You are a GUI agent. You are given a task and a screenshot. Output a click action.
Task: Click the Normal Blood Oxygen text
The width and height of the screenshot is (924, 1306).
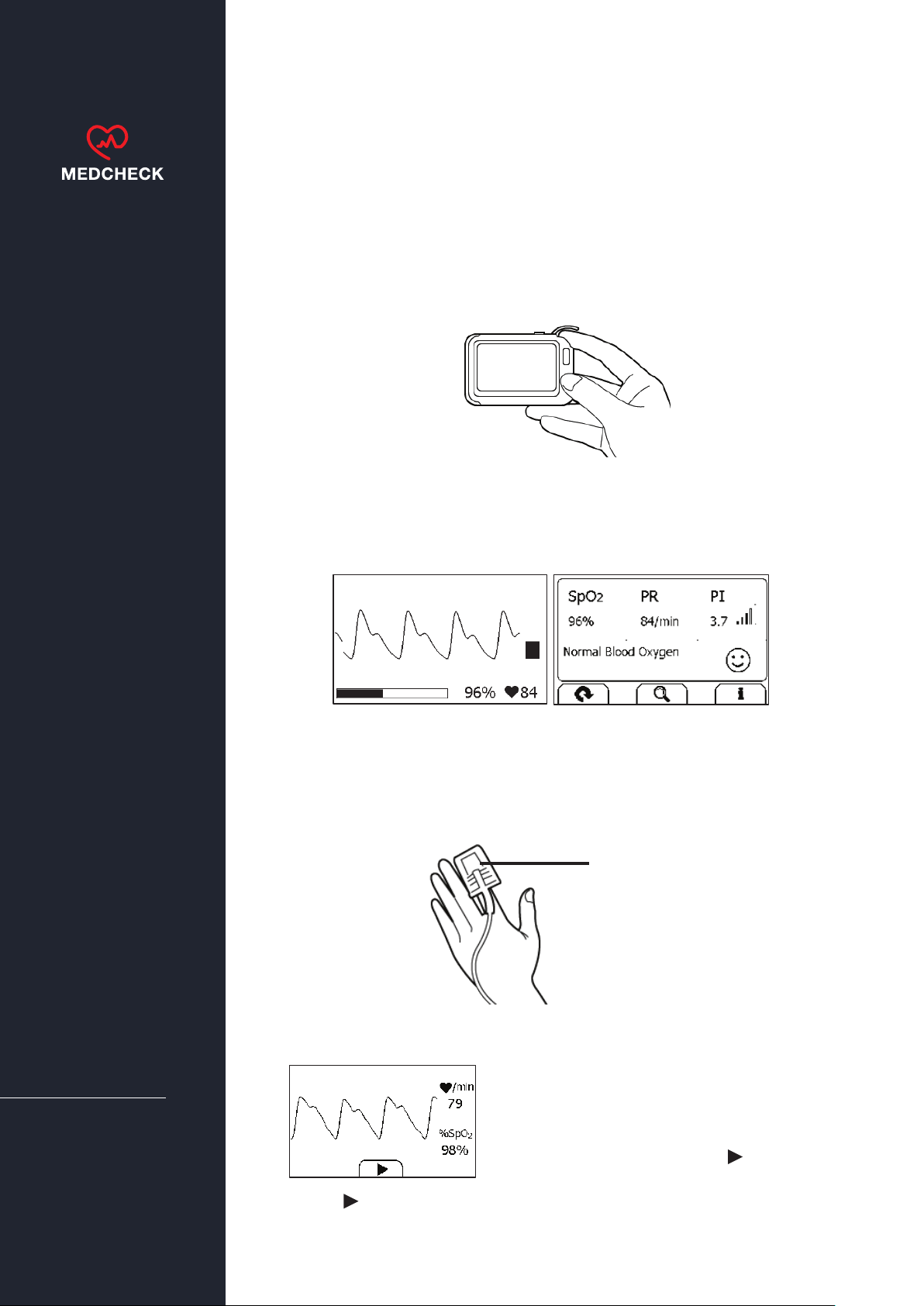(621, 652)
